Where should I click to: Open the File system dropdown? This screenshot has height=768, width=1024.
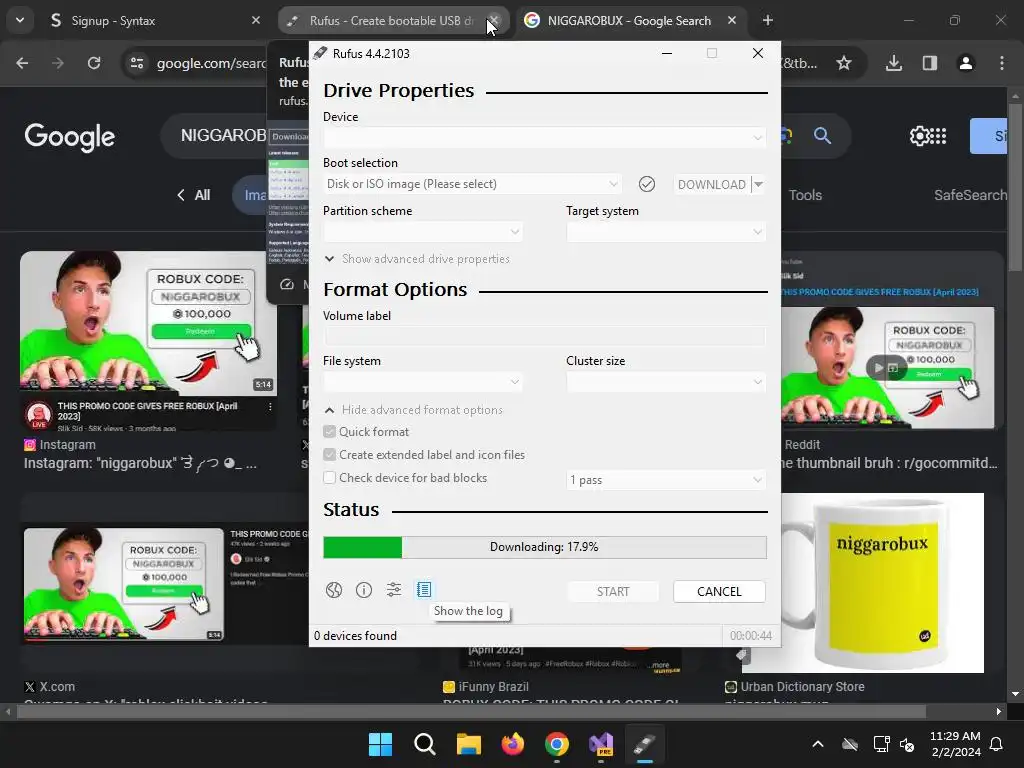423,382
